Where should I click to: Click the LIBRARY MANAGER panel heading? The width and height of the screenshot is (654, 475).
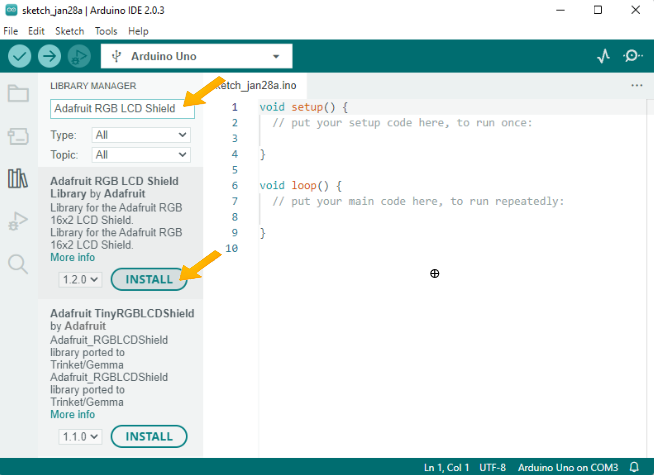(x=93, y=86)
